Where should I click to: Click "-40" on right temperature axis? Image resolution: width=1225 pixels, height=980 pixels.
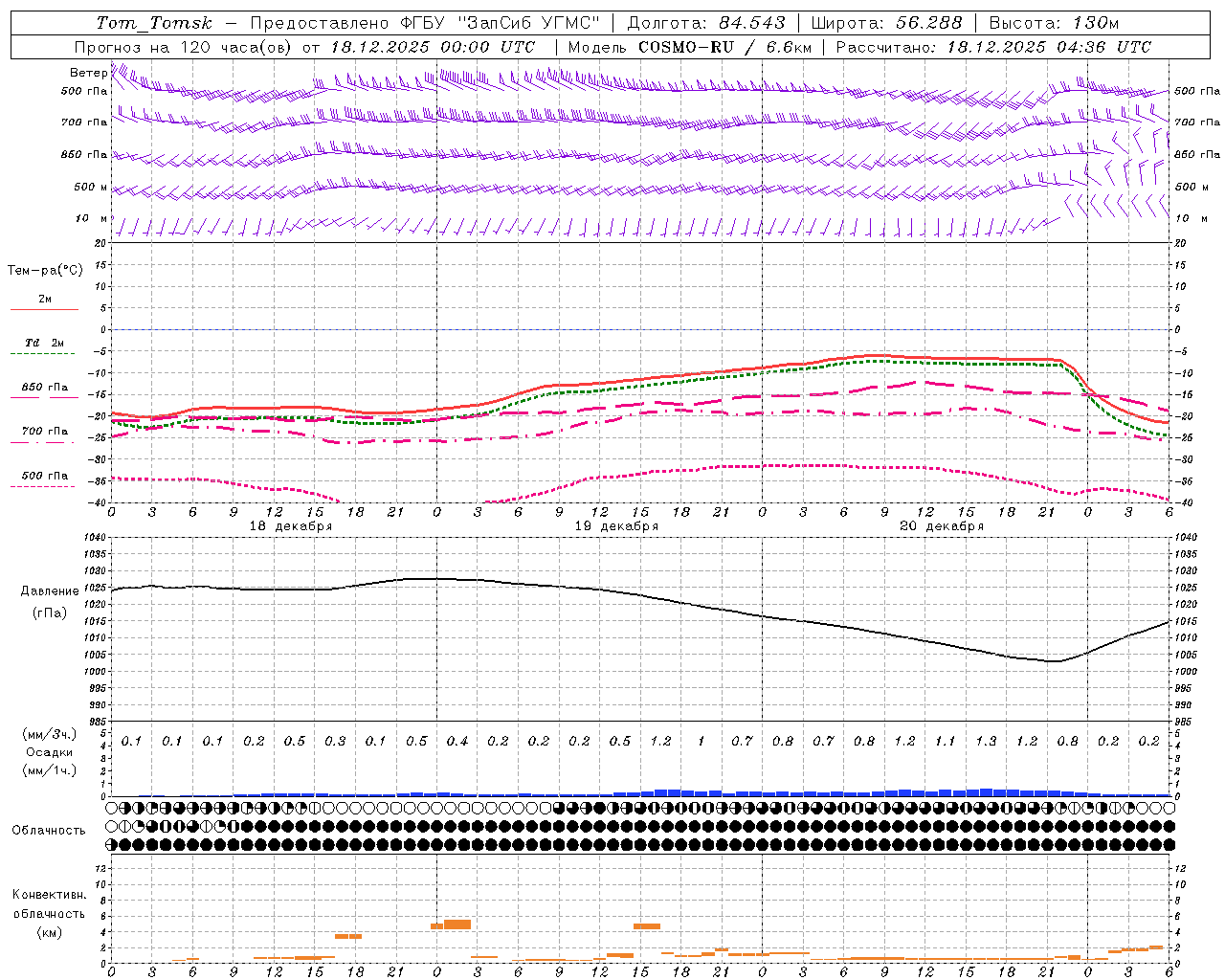1183,502
